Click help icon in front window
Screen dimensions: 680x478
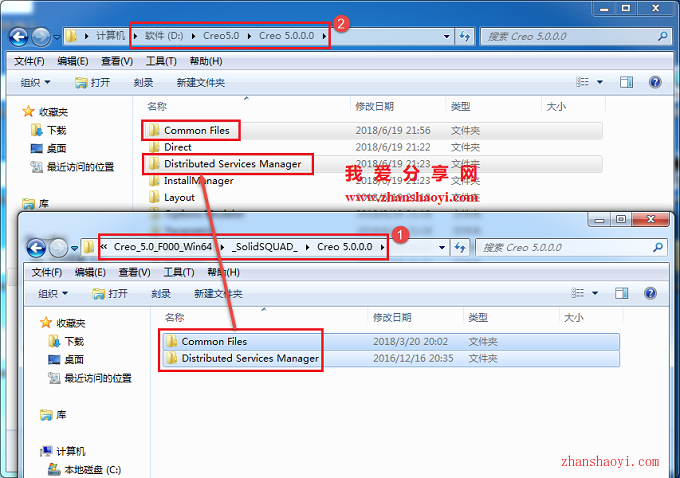click(x=651, y=293)
